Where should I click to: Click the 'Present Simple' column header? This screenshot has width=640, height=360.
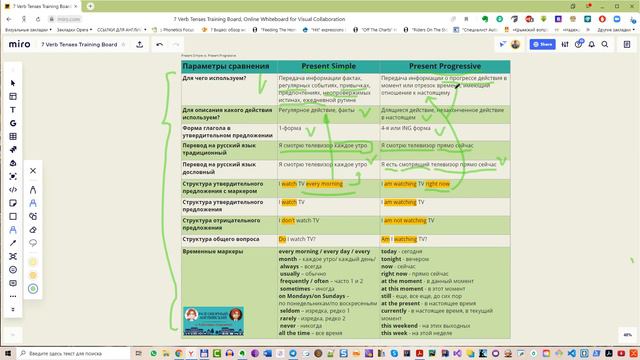[329, 66]
